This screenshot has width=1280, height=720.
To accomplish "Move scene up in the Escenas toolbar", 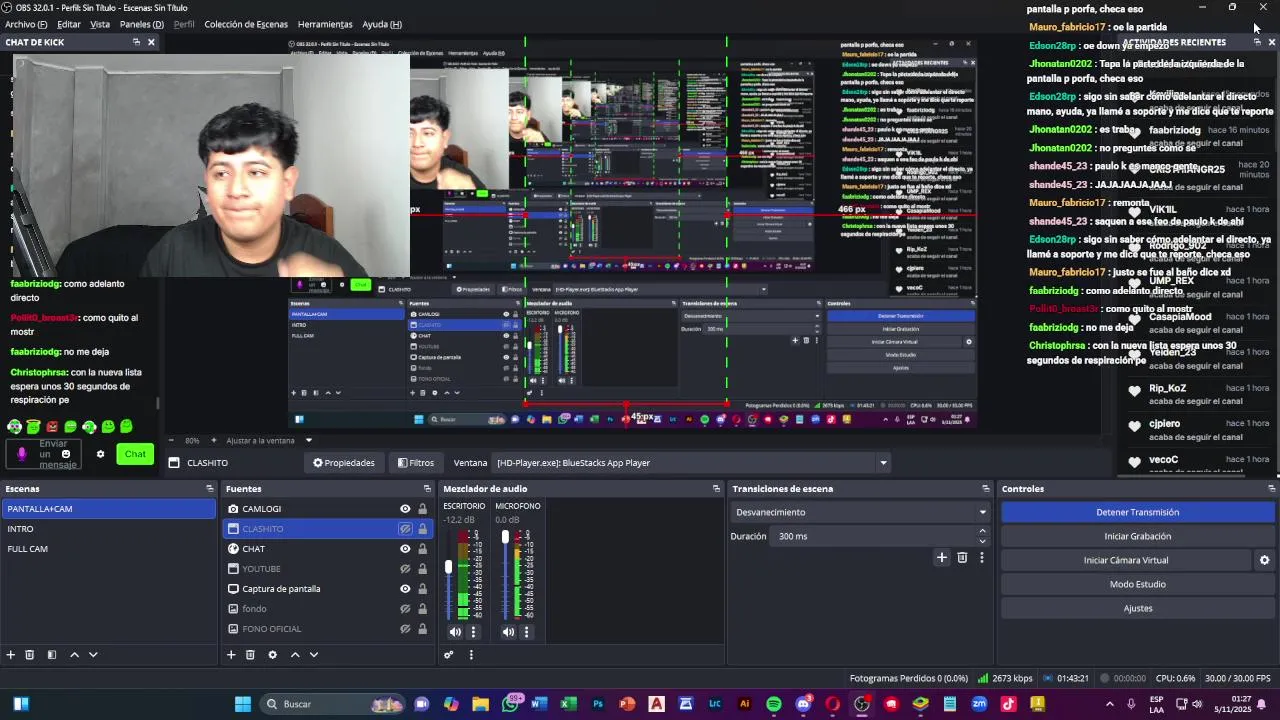I will (74, 655).
